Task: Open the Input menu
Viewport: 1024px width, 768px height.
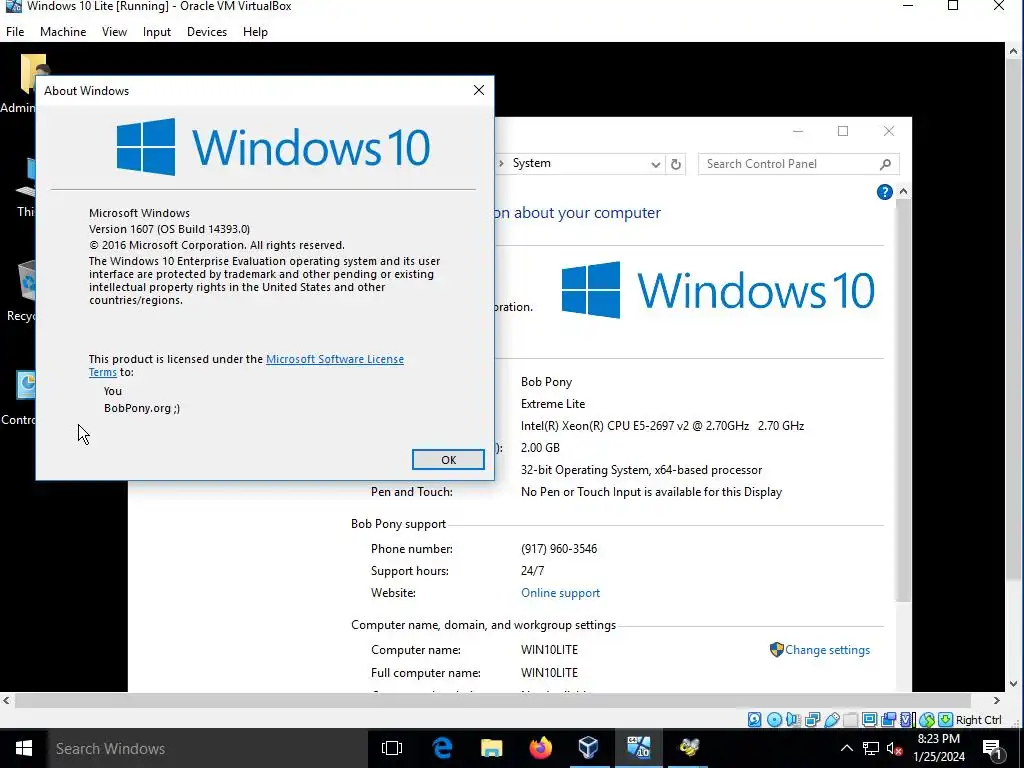Action: 157,32
